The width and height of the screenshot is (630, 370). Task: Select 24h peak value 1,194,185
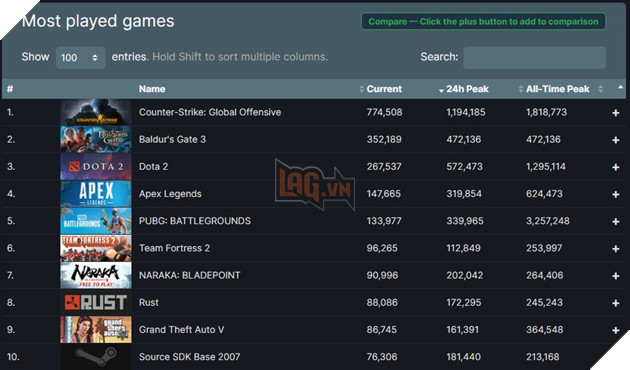click(x=466, y=112)
